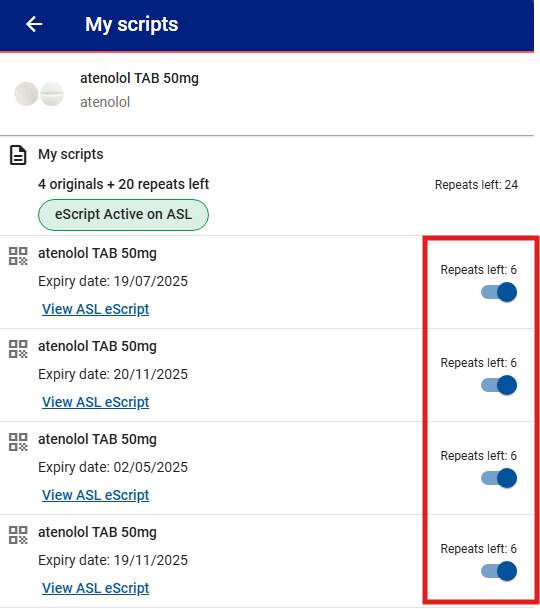Click the atenolol tablet image
The image size is (540, 609).
pyautogui.click(x=39, y=94)
